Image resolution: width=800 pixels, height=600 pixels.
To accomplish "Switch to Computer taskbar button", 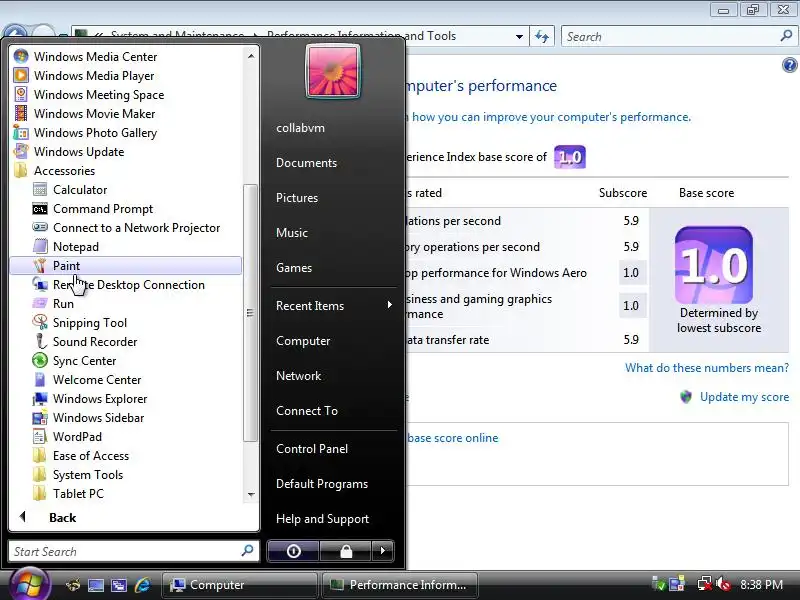I will [x=240, y=585].
